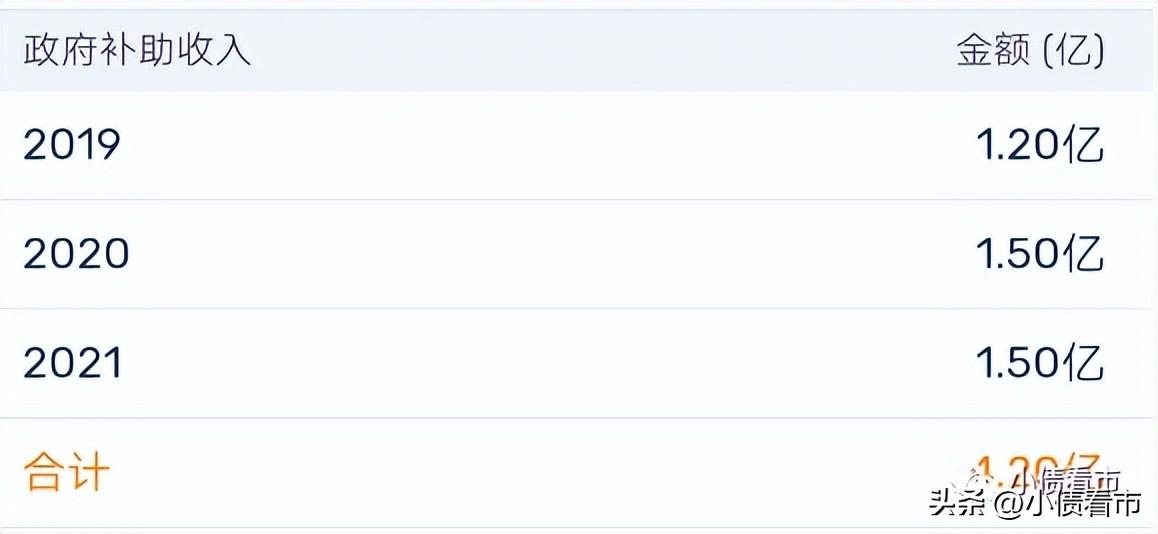Select the 2019 year label

[72, 146]
